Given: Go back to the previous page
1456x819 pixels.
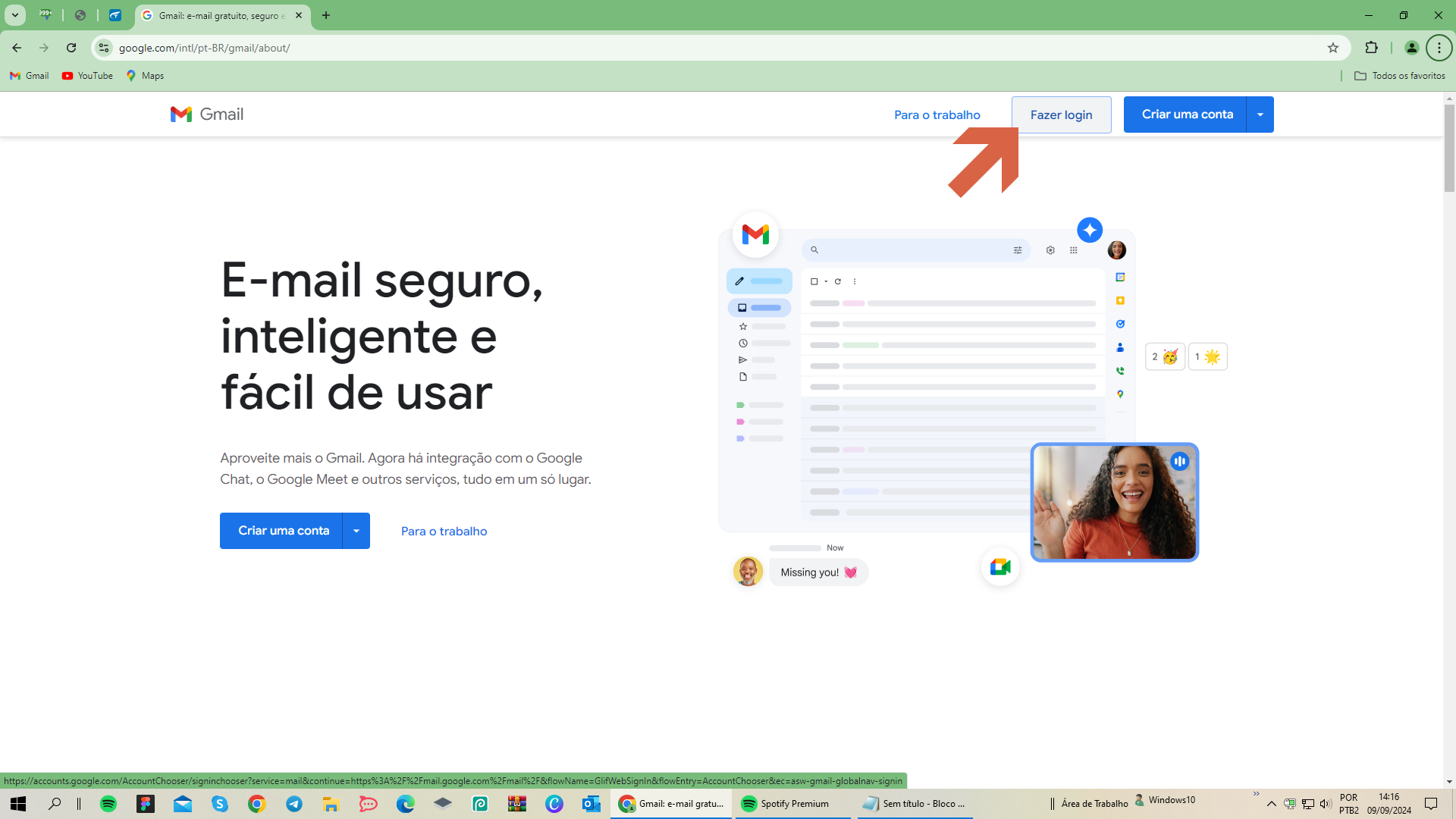Looking at the screenshot, I should (17, 48).
